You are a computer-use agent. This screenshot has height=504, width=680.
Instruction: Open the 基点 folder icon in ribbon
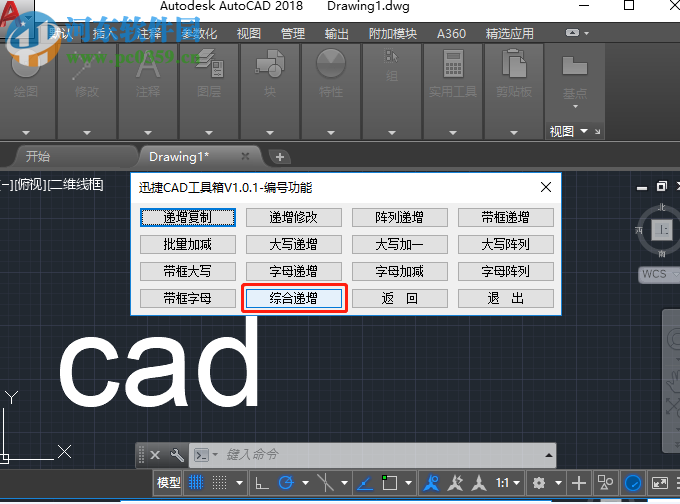[x=575, y=66]
